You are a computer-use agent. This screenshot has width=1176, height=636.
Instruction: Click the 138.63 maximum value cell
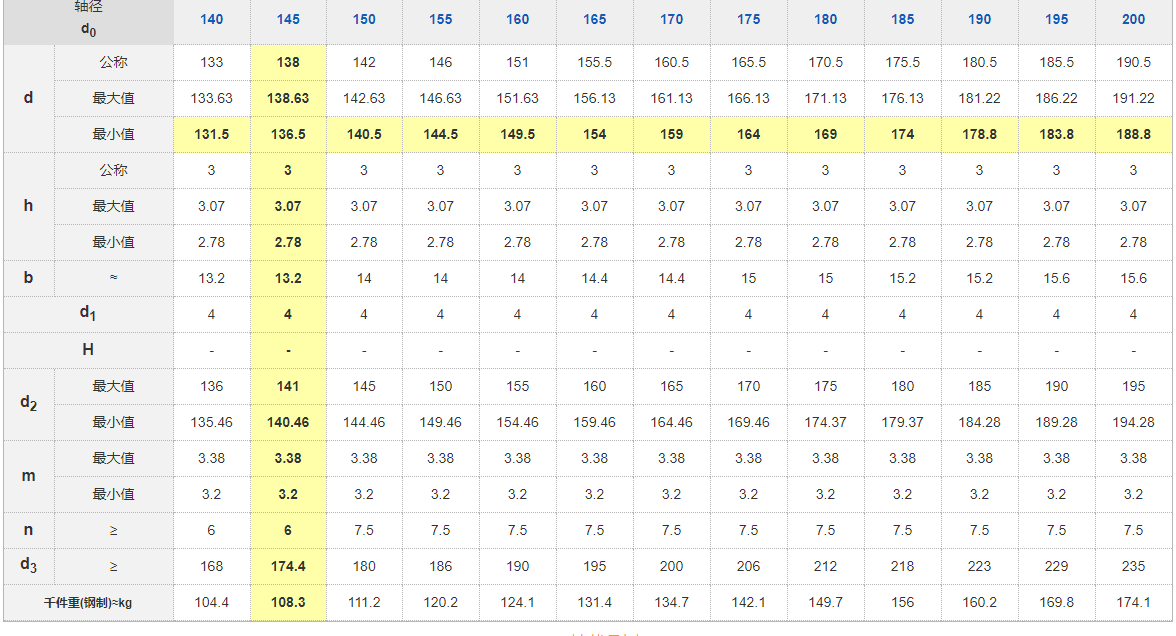(x=288, y=98)
